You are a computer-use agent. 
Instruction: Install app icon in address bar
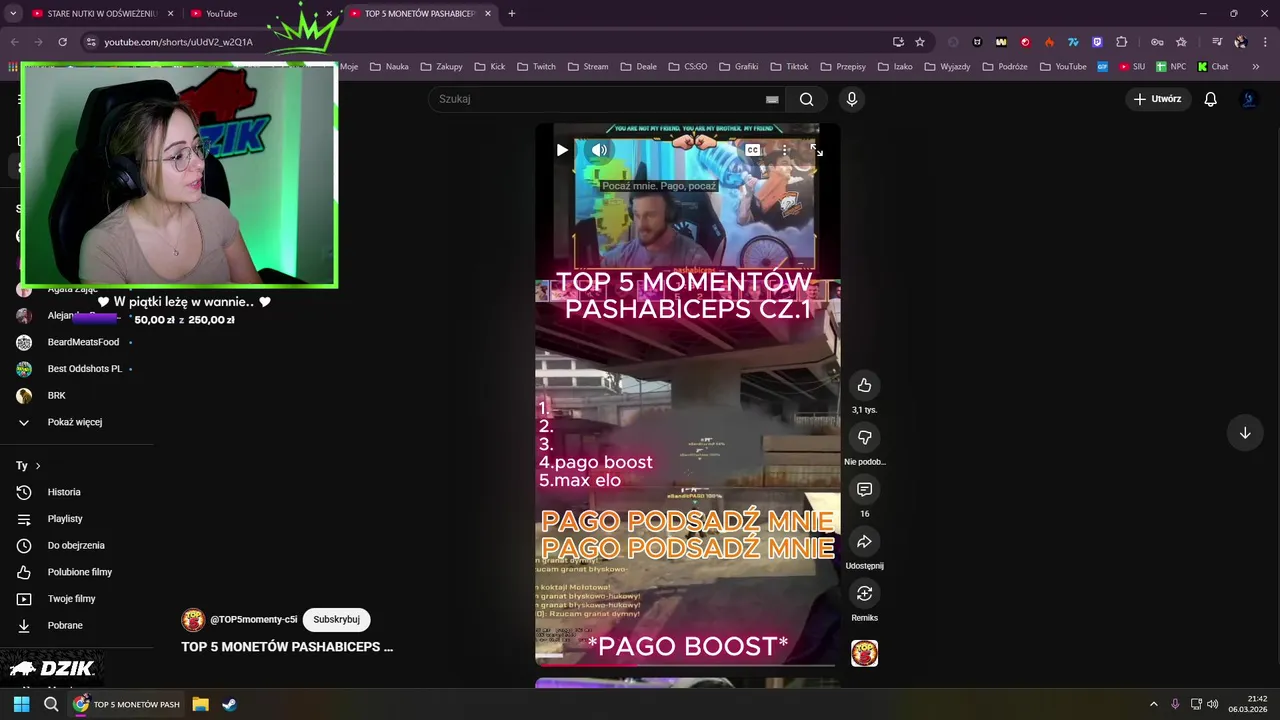coord(898,42)
